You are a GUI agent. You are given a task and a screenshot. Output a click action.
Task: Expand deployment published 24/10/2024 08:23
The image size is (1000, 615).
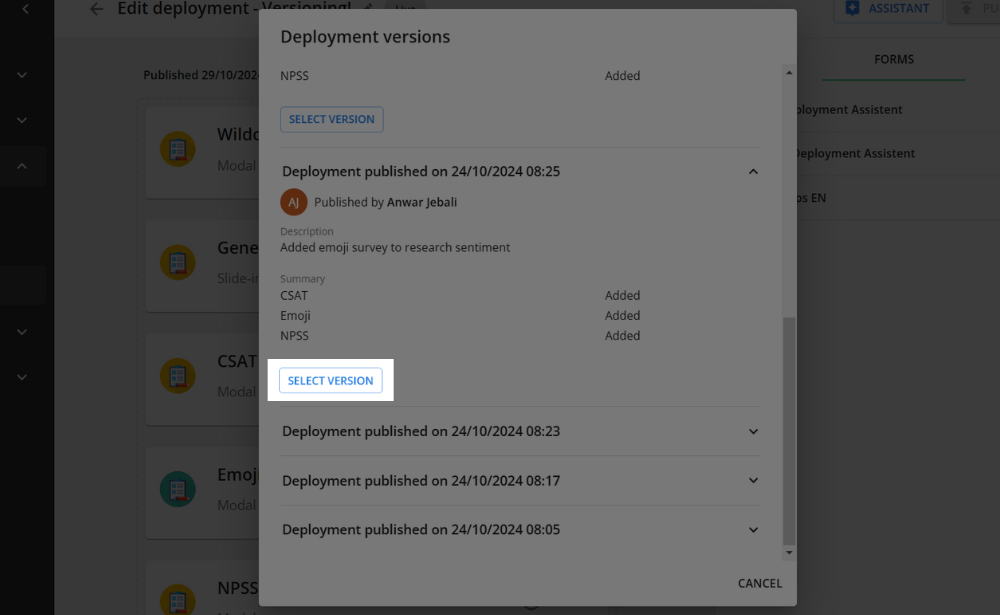pos(753,432)
